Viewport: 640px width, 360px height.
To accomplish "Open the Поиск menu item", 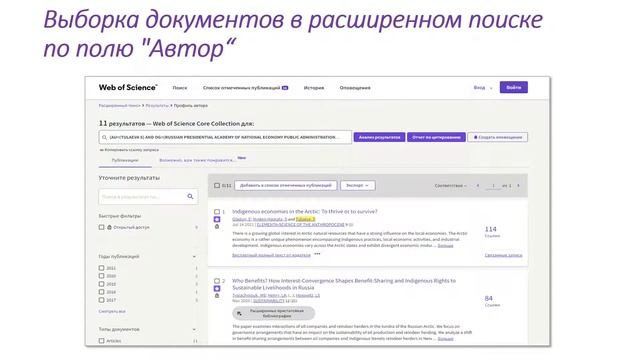I will [180, 88].
